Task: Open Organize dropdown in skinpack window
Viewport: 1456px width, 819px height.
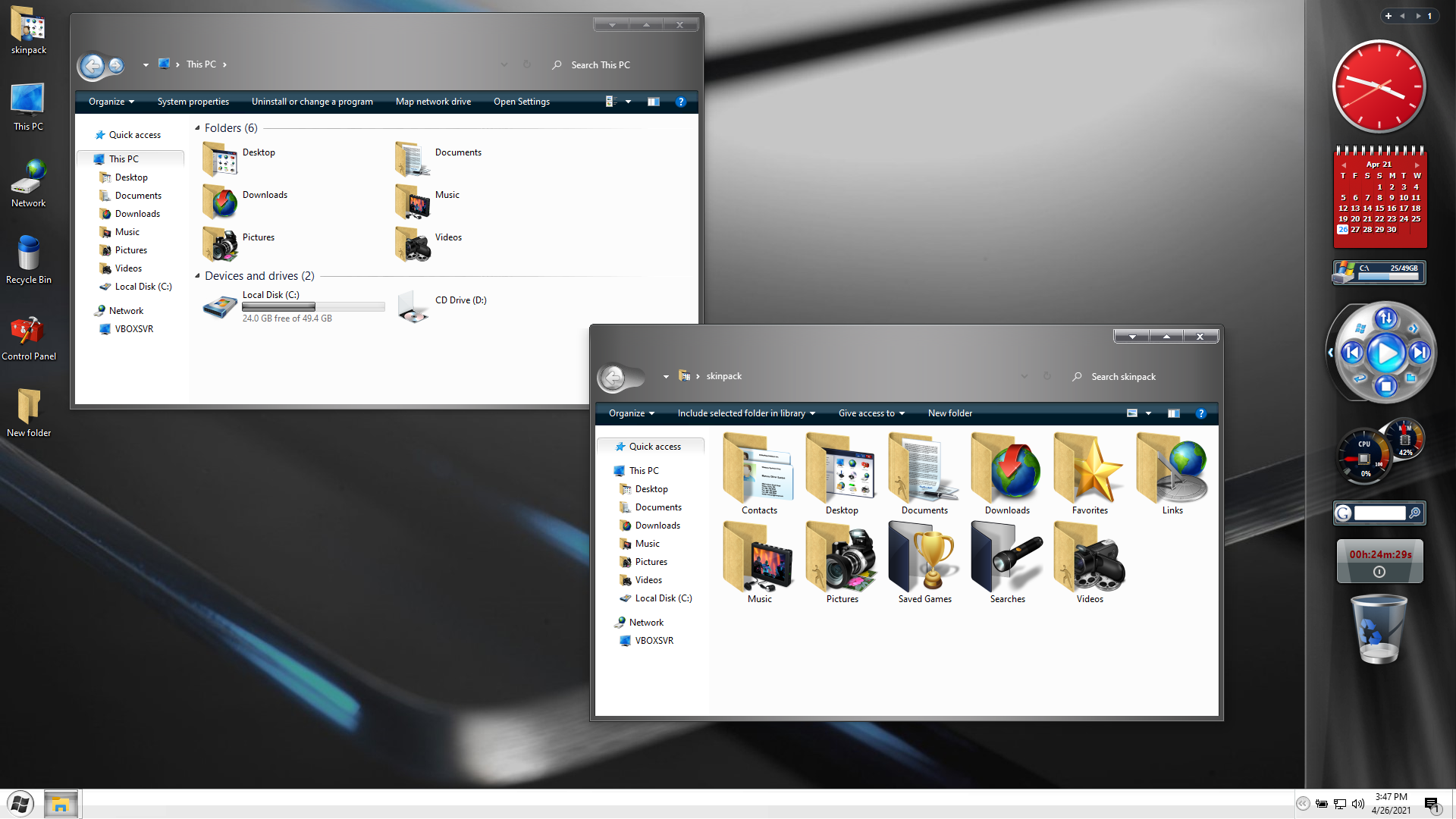Action: coord(631,413)
